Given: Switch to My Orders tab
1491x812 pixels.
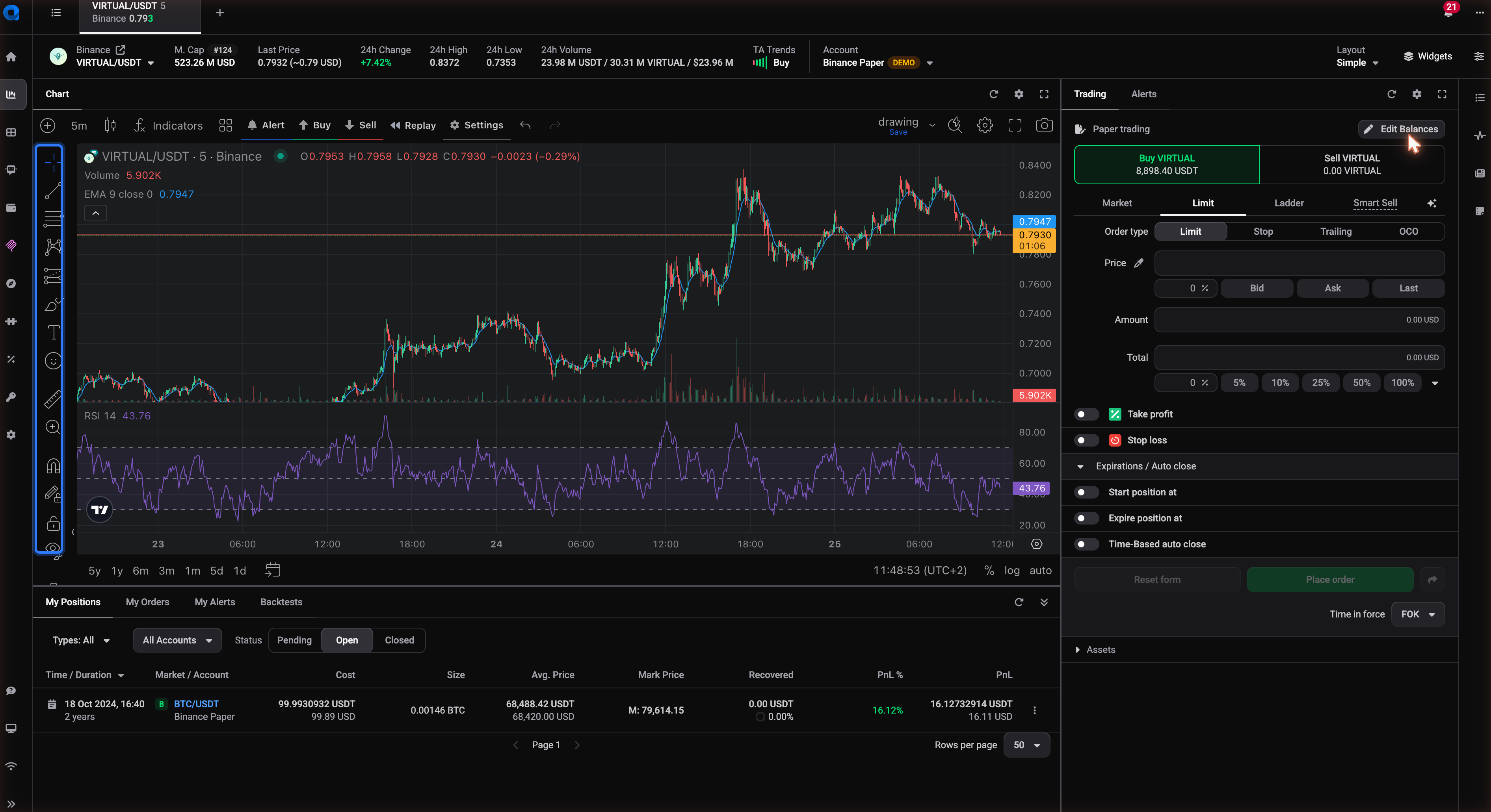Looking at the screenshot, I should point(148,602).
